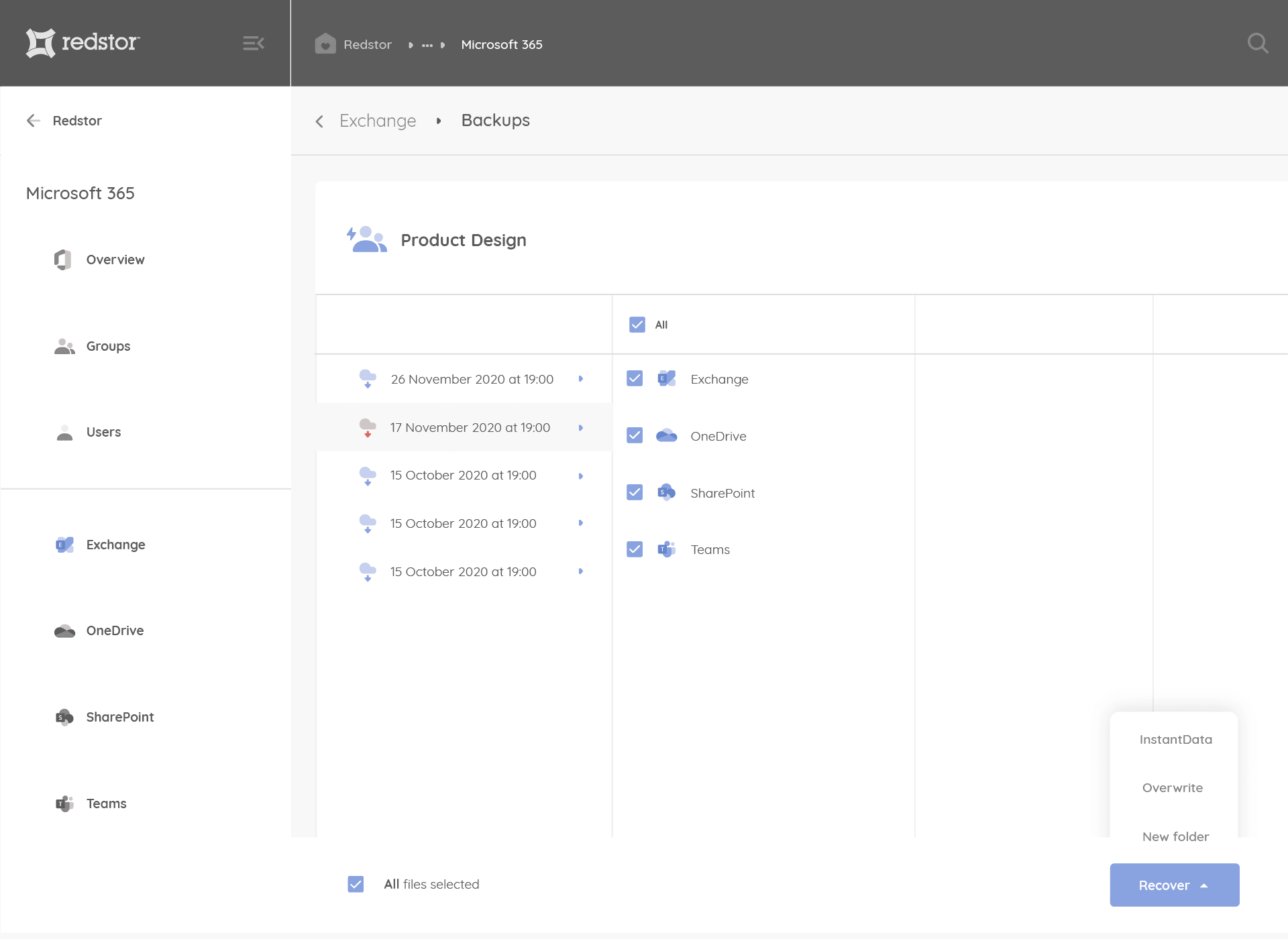Viewport: 1288px width, 939px height.
Task: Choose InstantData from recover menu
Action: (x=1176, y=739)
